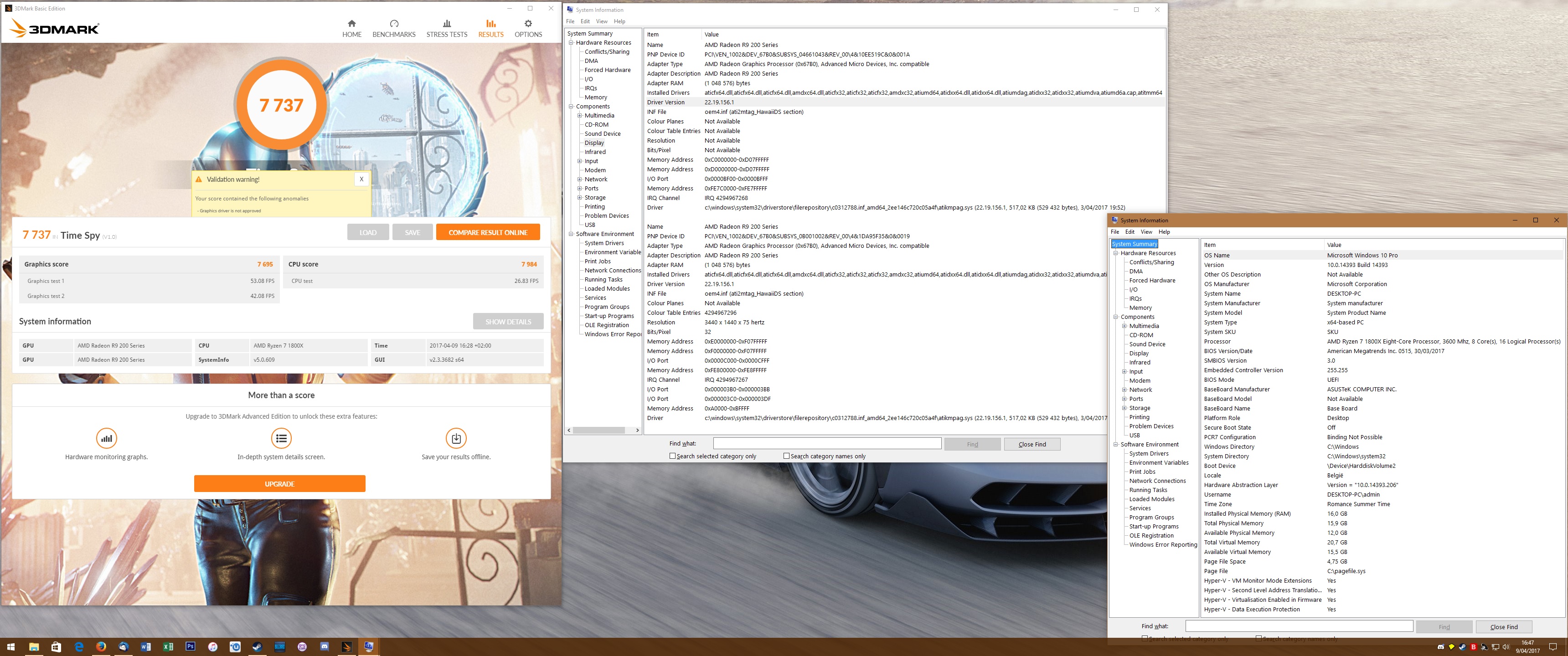1568x656 pixels.
Task: Open Edit menu in rear System Information window
Action: point(585,21)
